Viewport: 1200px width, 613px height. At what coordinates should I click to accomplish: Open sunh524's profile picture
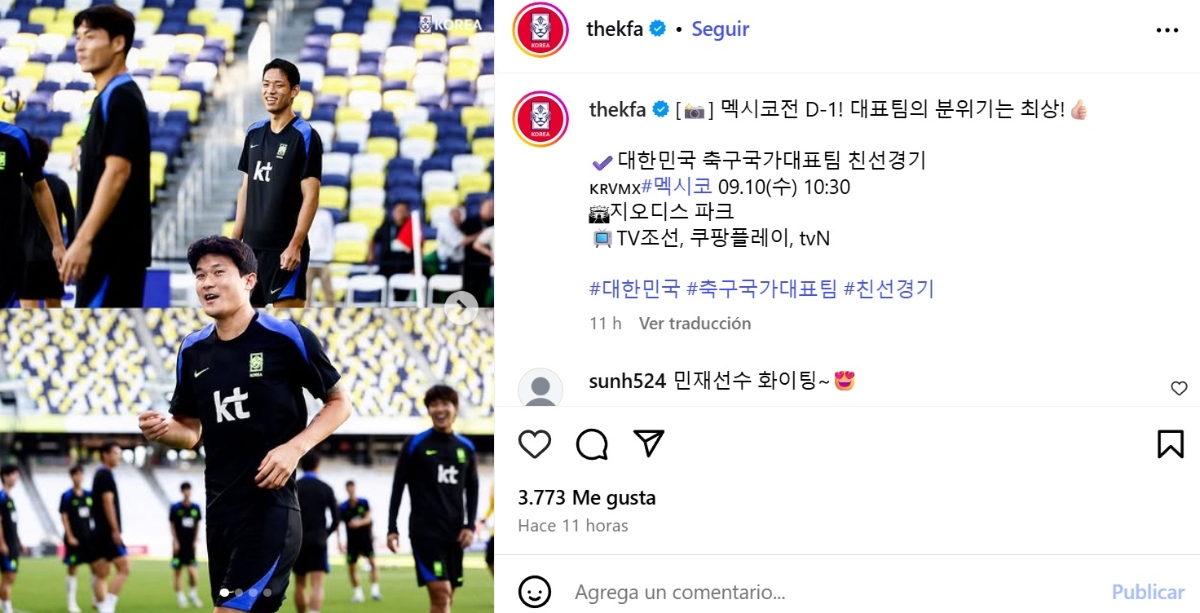click(541, 388)
